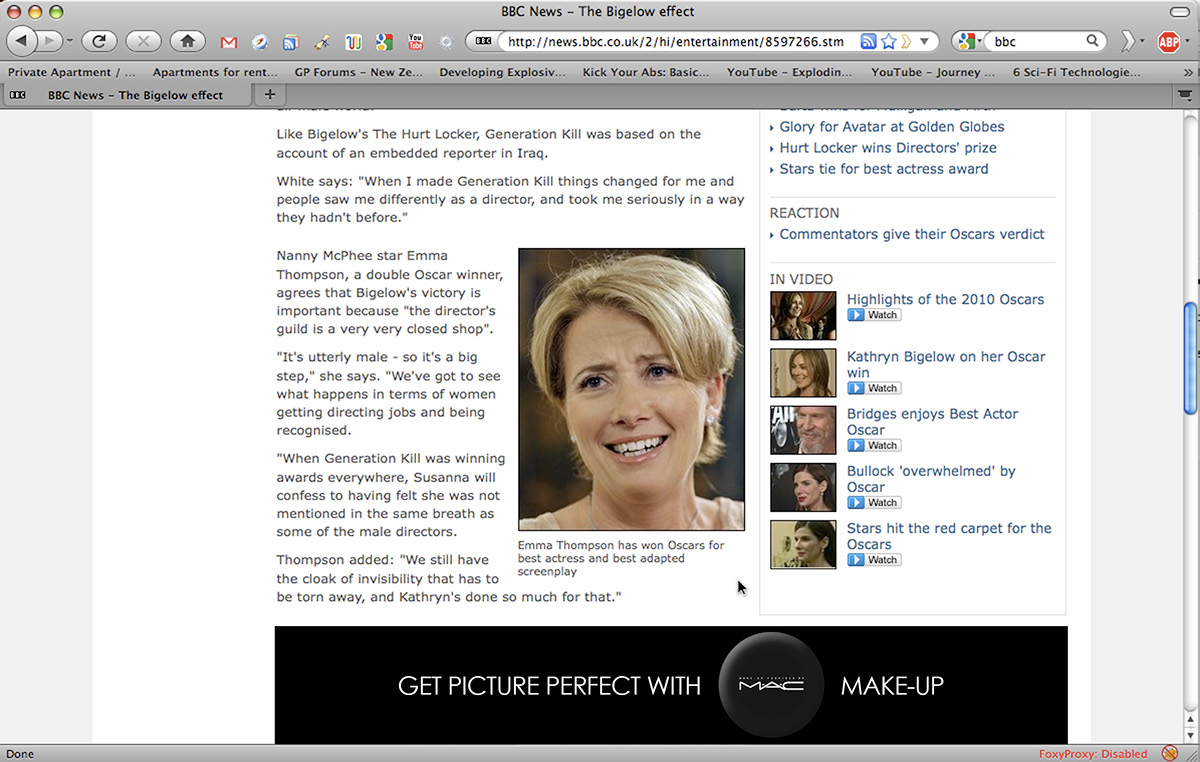Click the satellite icon in the toolbar

(321, 42)
